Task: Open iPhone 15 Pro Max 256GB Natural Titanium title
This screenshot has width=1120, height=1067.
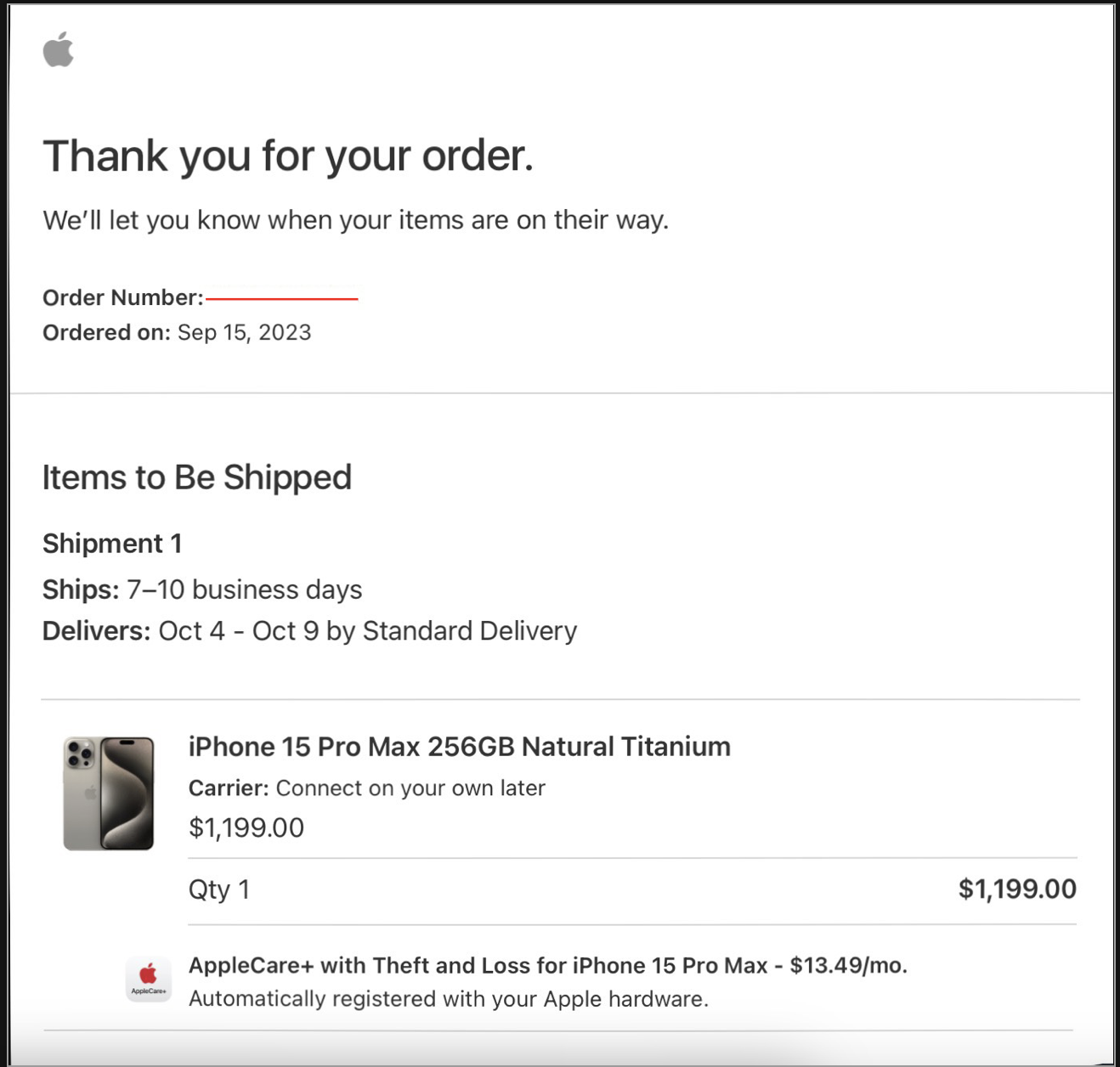Action: pyautogui.click(x=459, y=747)
